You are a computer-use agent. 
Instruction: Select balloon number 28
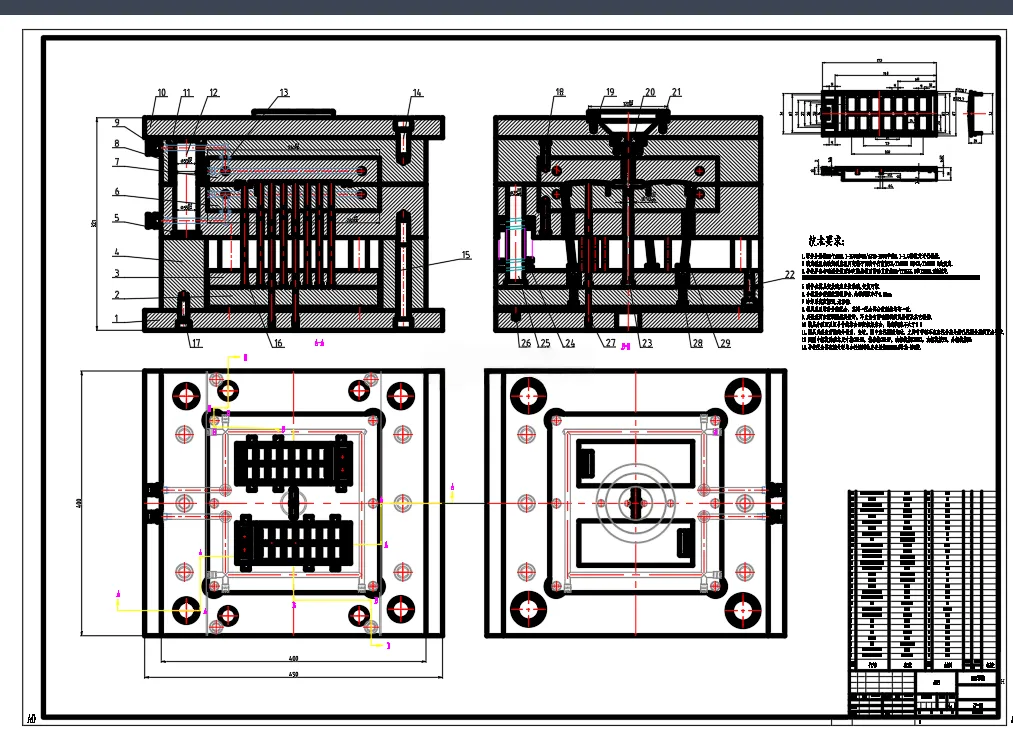click(x=697, y=343)
